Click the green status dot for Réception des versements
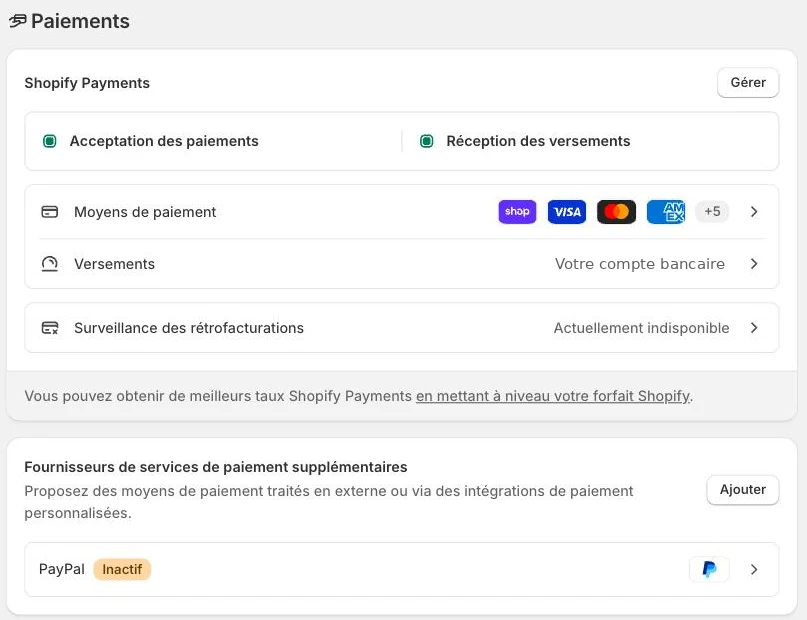Image resolution: width=807 pixels, height=620 pixels. click(427, 141)
